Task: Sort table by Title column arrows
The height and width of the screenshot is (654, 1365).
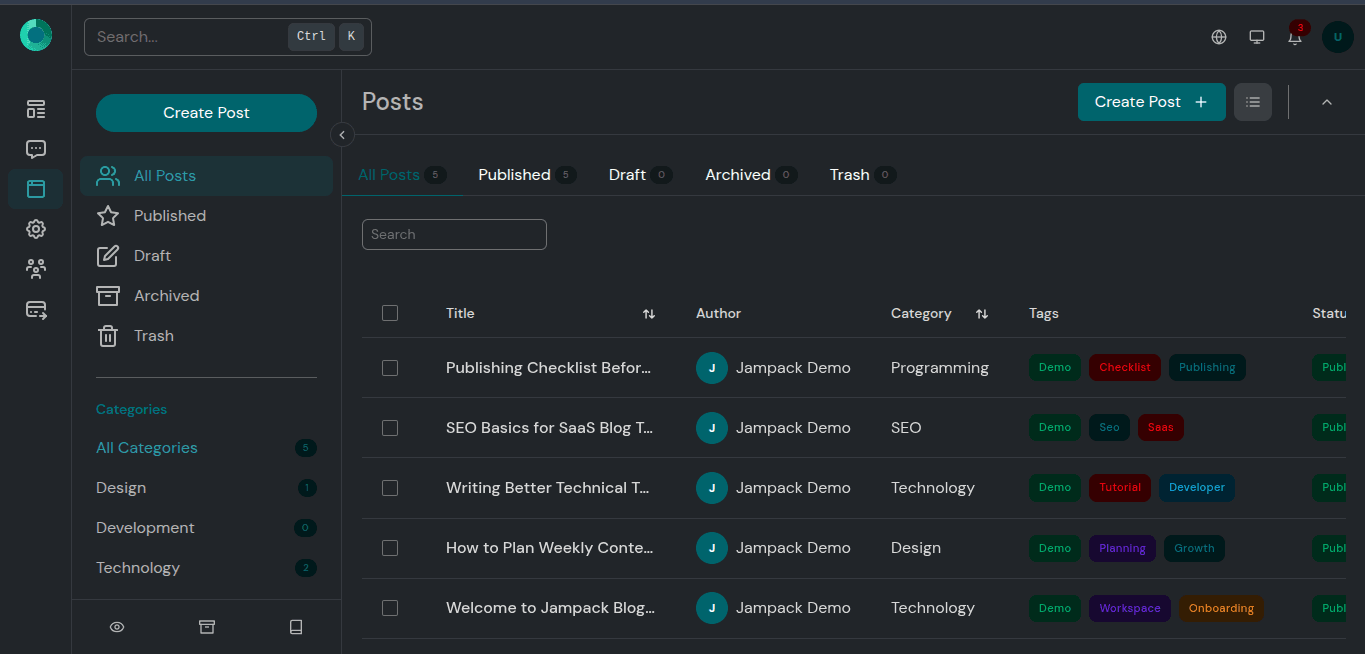Action: 649,314
